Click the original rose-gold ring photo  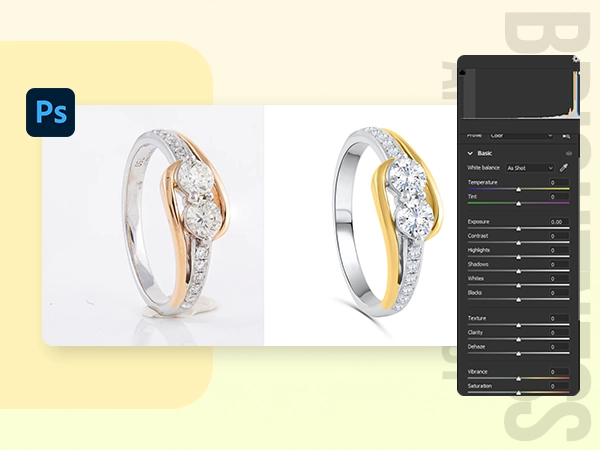point(153,225)
